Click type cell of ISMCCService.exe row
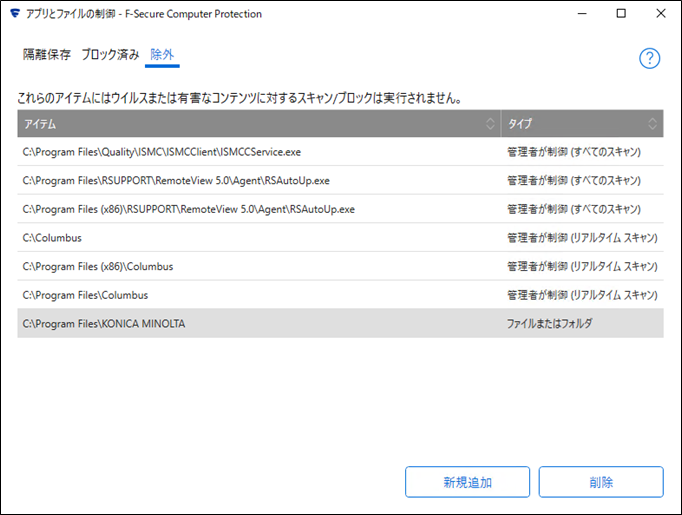The image size is (682, 515). 574,152
